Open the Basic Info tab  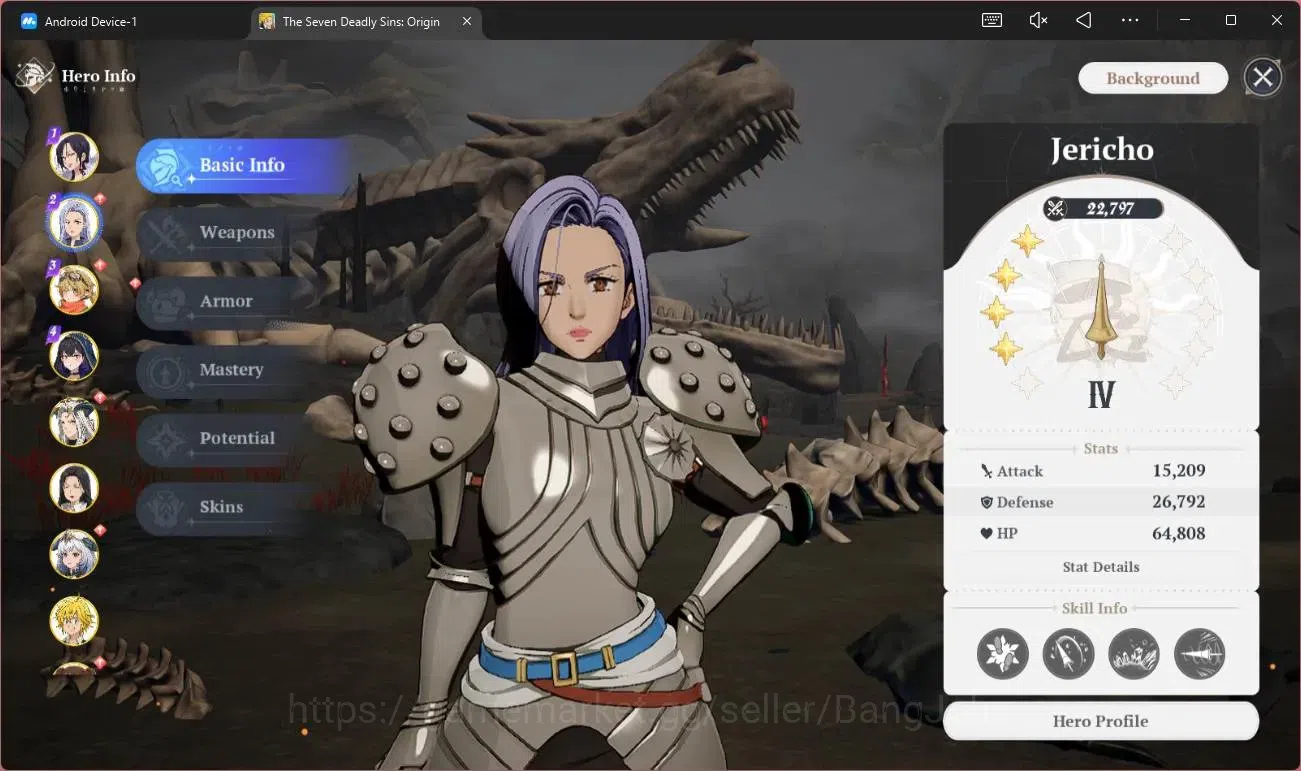[x=242, y=166]
